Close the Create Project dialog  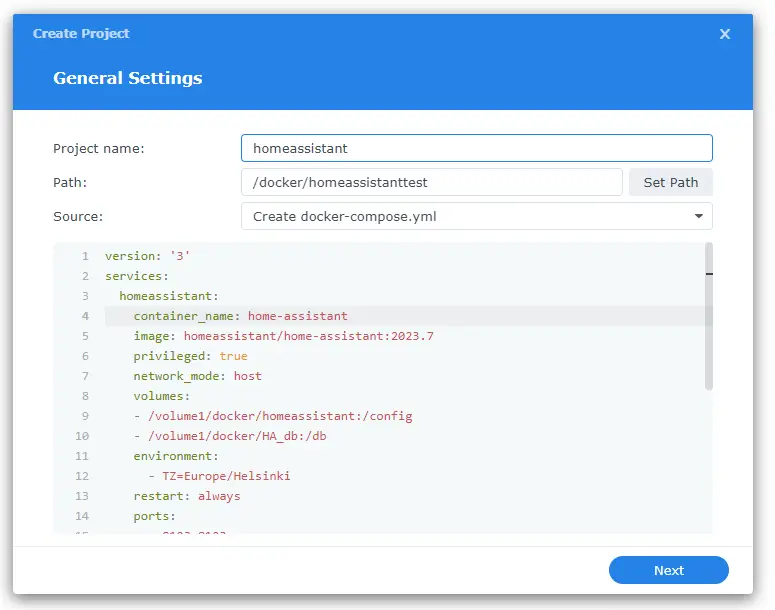click(725, 34)
